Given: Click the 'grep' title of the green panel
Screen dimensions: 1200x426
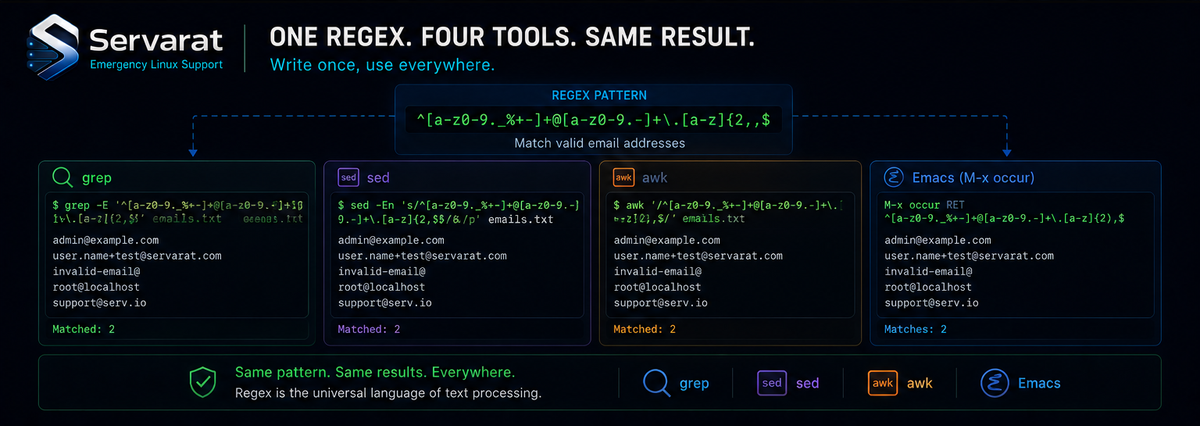Looking at the screenshot, I should (97, 178).
